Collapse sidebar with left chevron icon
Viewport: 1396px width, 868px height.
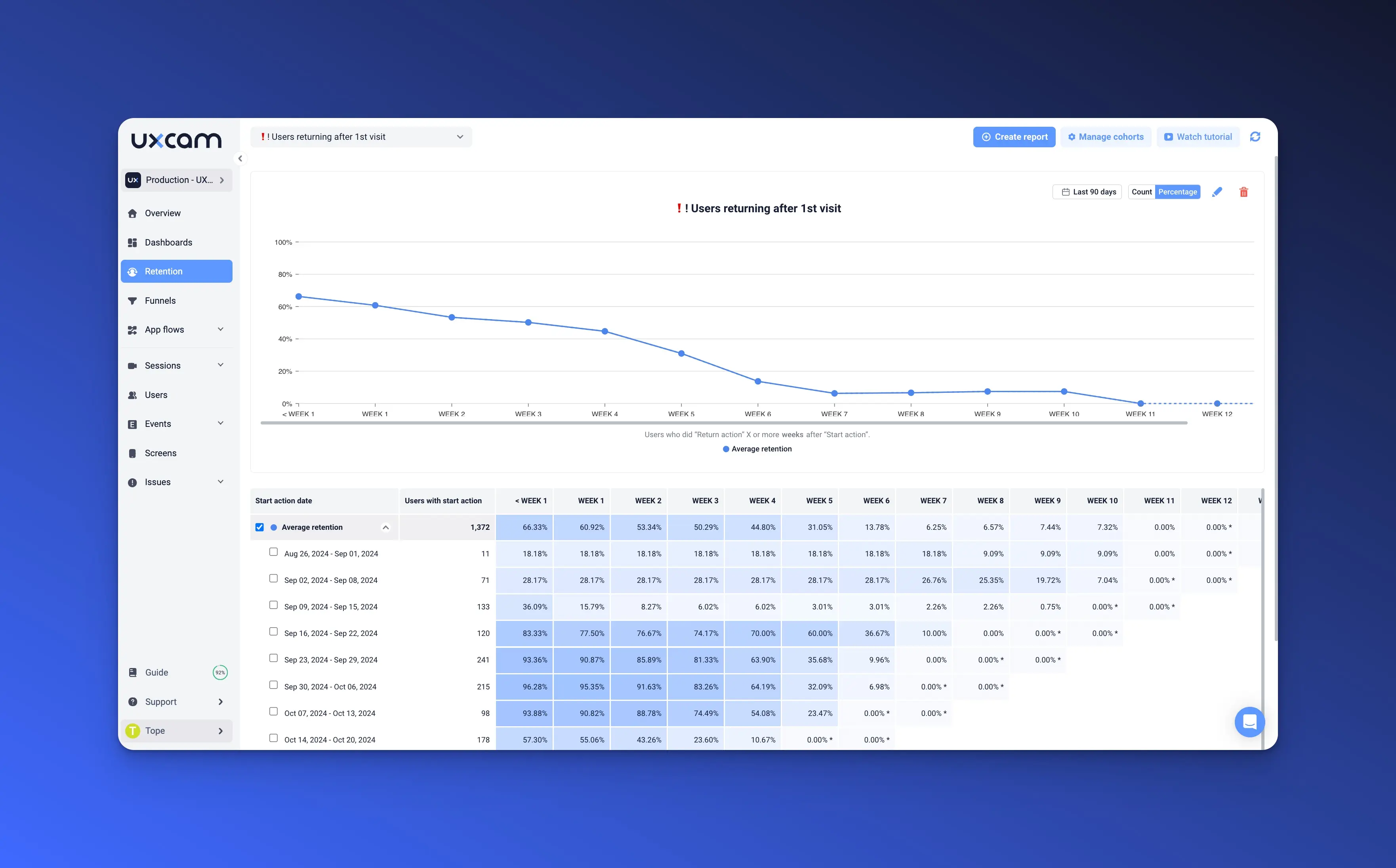pyautogui.click(x=240, y=158)
